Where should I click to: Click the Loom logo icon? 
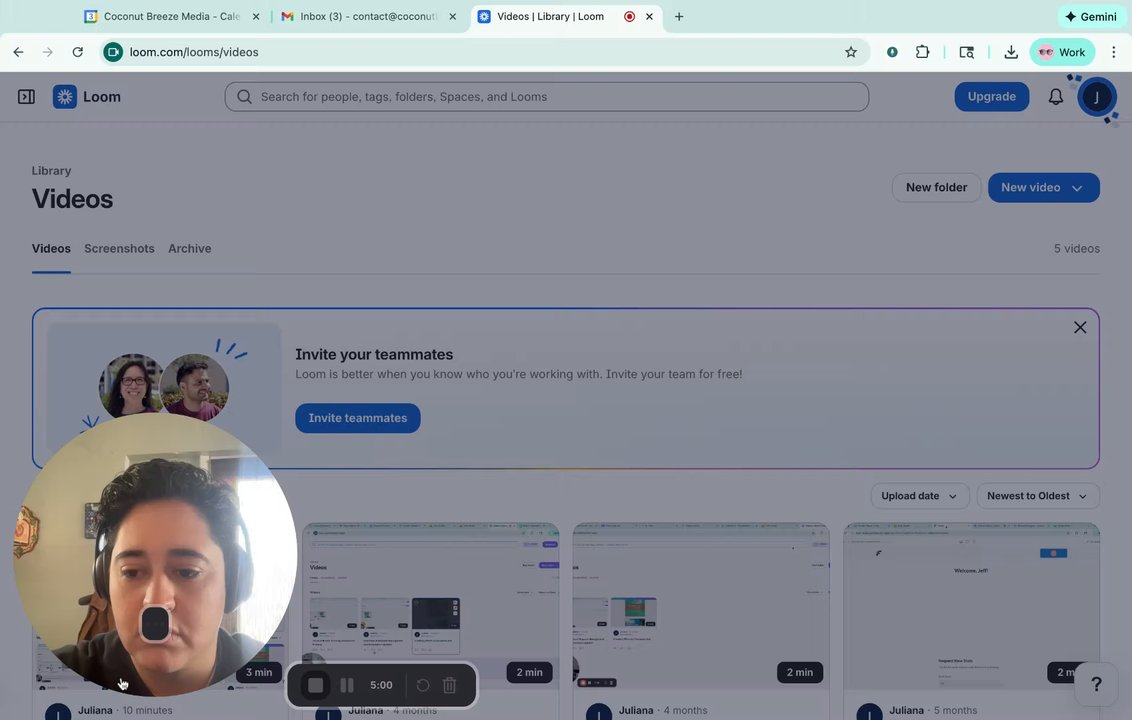coord(65,97)
